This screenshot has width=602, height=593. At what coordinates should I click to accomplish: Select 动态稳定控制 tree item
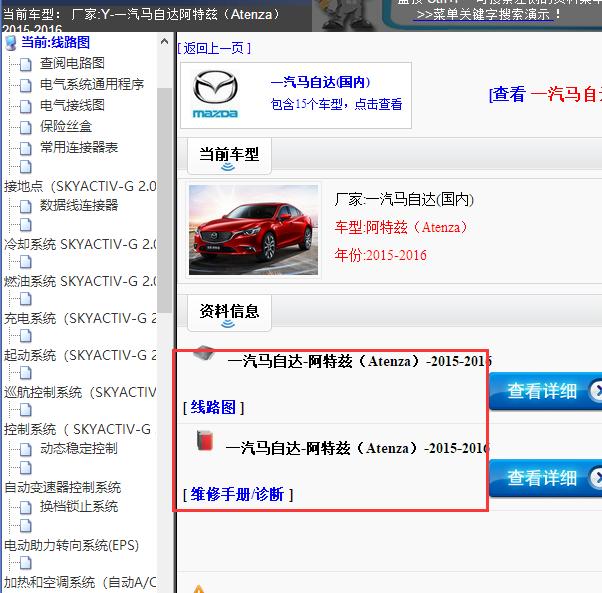tap(79, 448)
